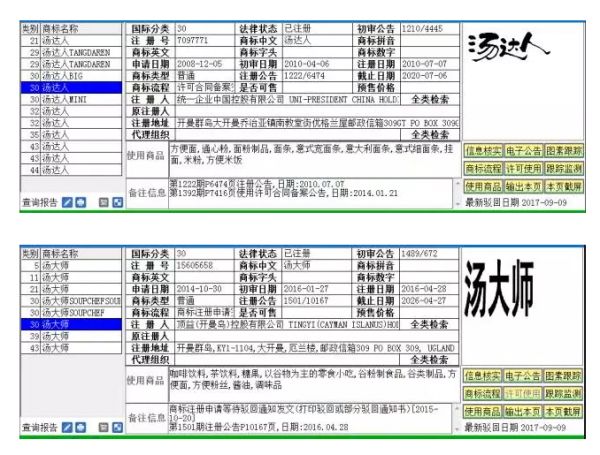Click registration number field 7097771

click(205, 41)
